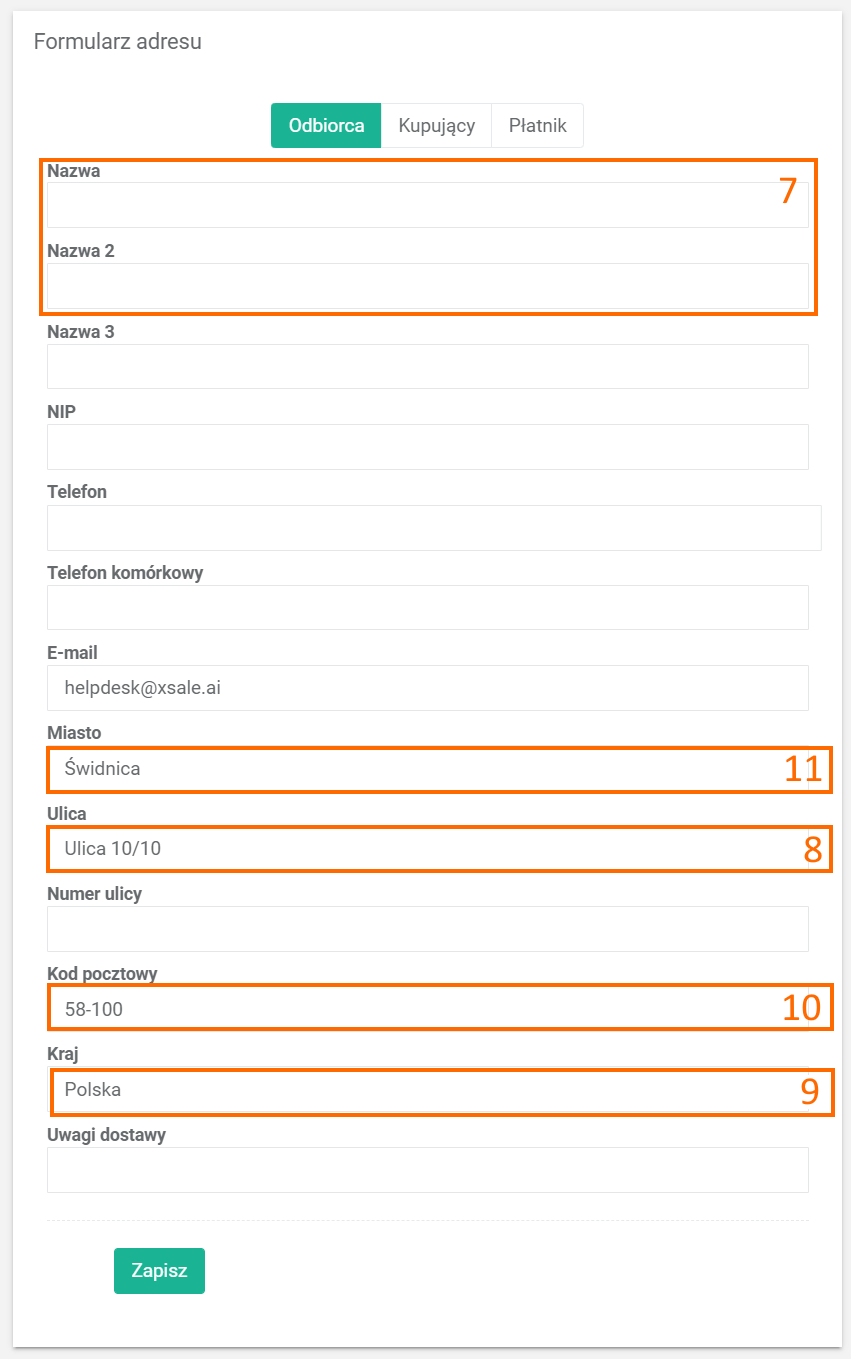This screenshot has height=1359, width=851.
Task: Select the empty Numer ulicy field
Action: (x=427, y=929)
